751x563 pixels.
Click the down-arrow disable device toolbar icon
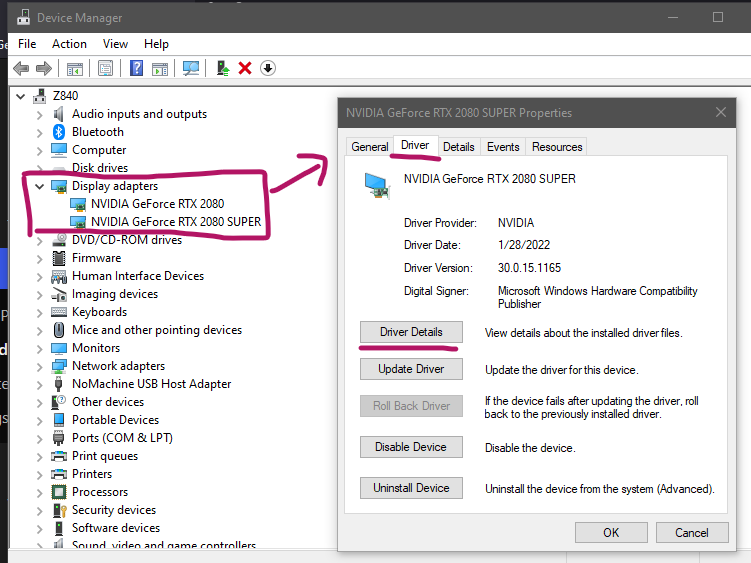267,68
